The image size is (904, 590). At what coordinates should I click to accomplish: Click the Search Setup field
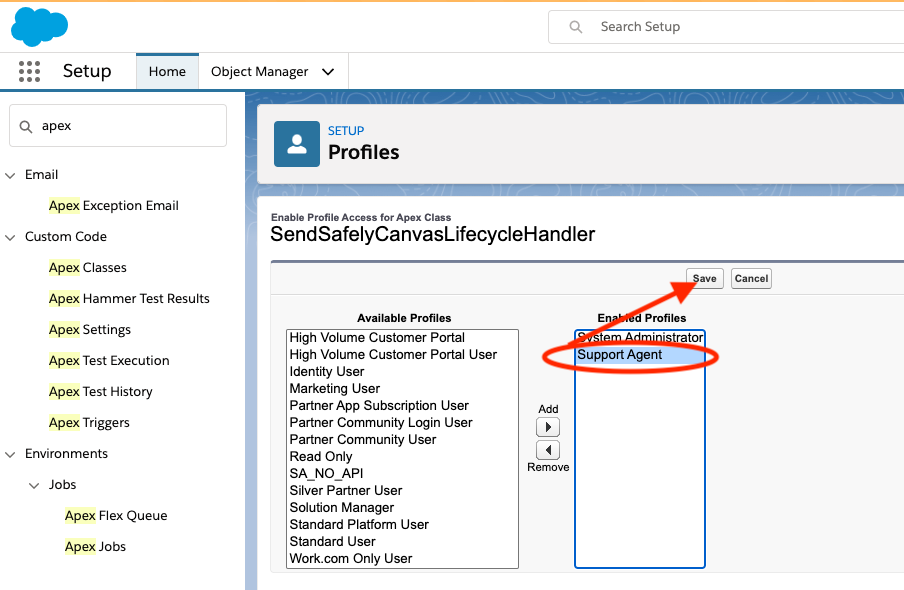(x=726, y=27)
